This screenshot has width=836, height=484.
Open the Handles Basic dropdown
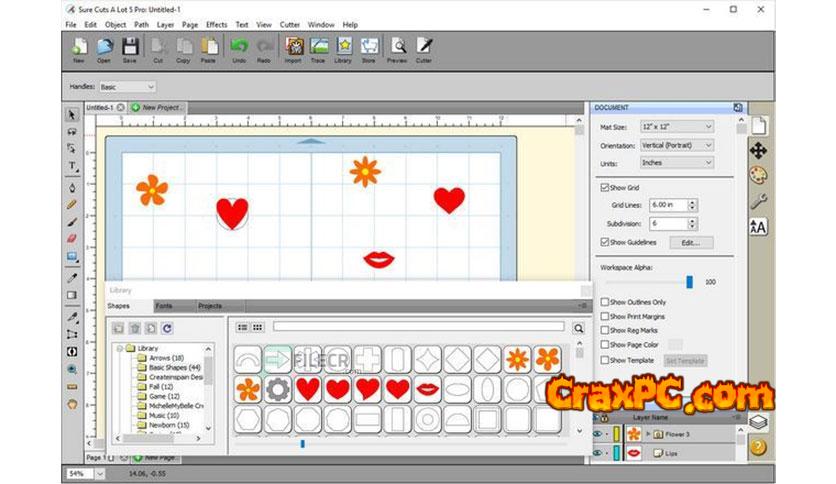(x=126, y=87)
